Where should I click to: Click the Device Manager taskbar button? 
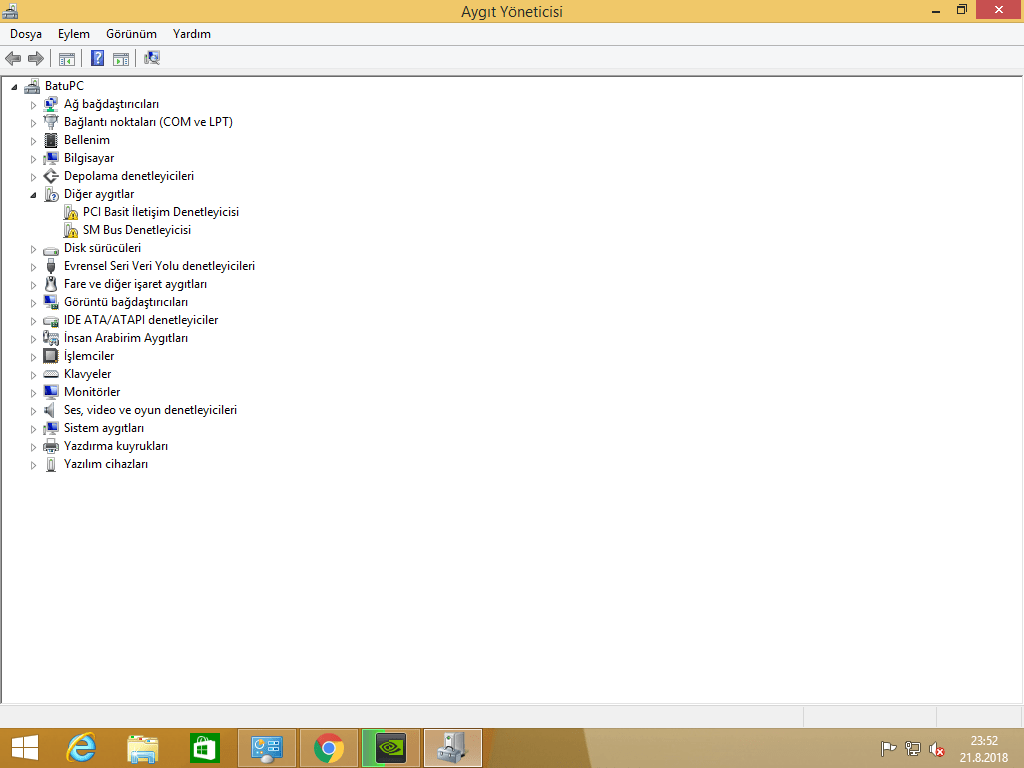tap(453, 748)
